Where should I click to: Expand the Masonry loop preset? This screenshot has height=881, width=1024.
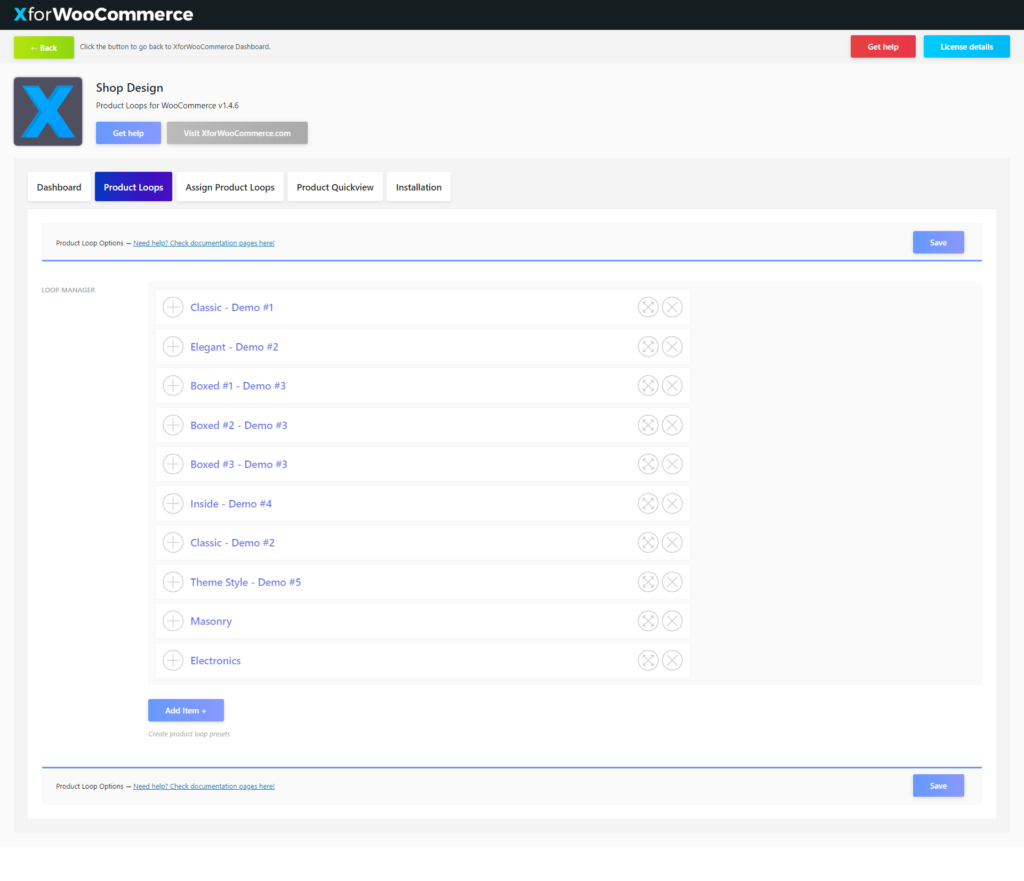click(173, 621)
